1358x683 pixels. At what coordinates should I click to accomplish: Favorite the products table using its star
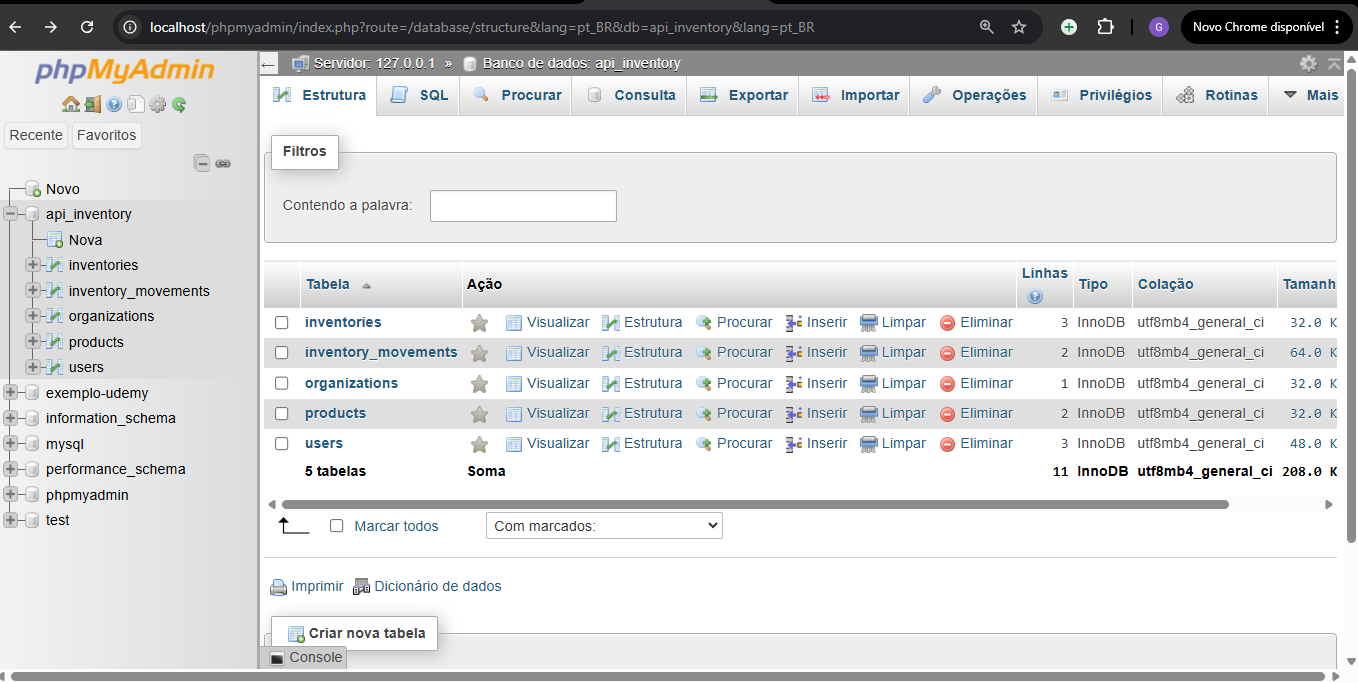(479, 413)
